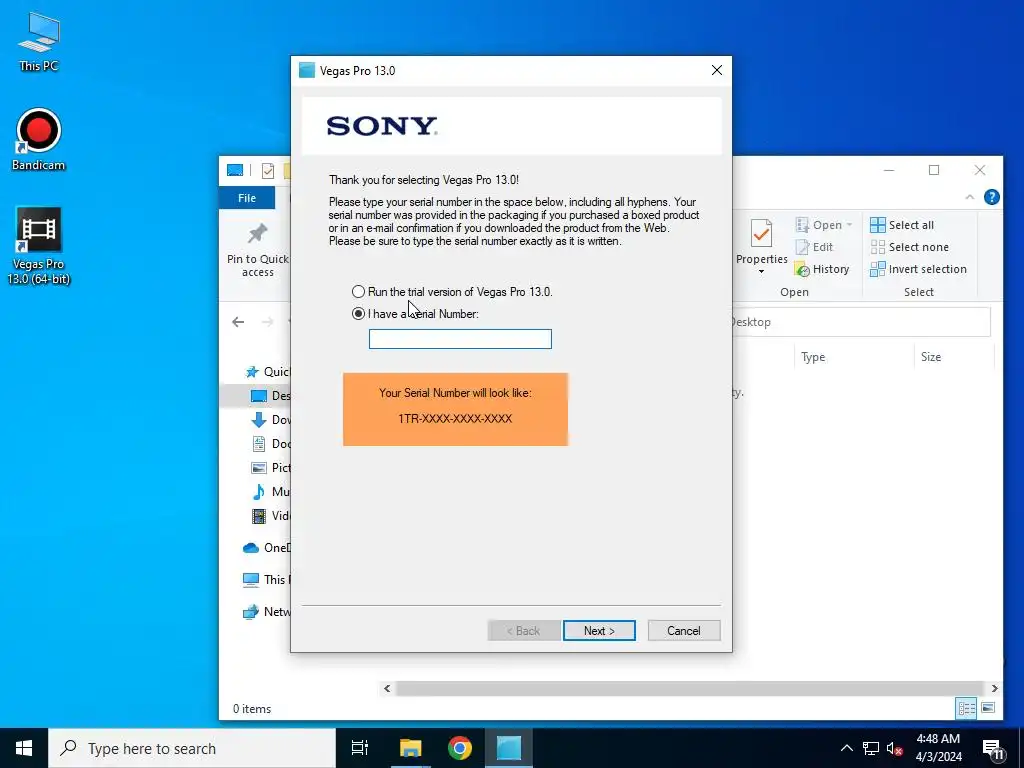Screen dimensions: 1024x768
Task: Switch Explorer to details view icon
Action: point(967,709)
